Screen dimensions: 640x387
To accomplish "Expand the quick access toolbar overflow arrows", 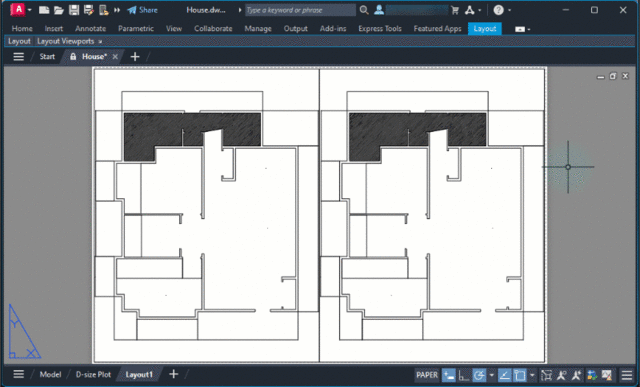I will [x=117, y=10].
